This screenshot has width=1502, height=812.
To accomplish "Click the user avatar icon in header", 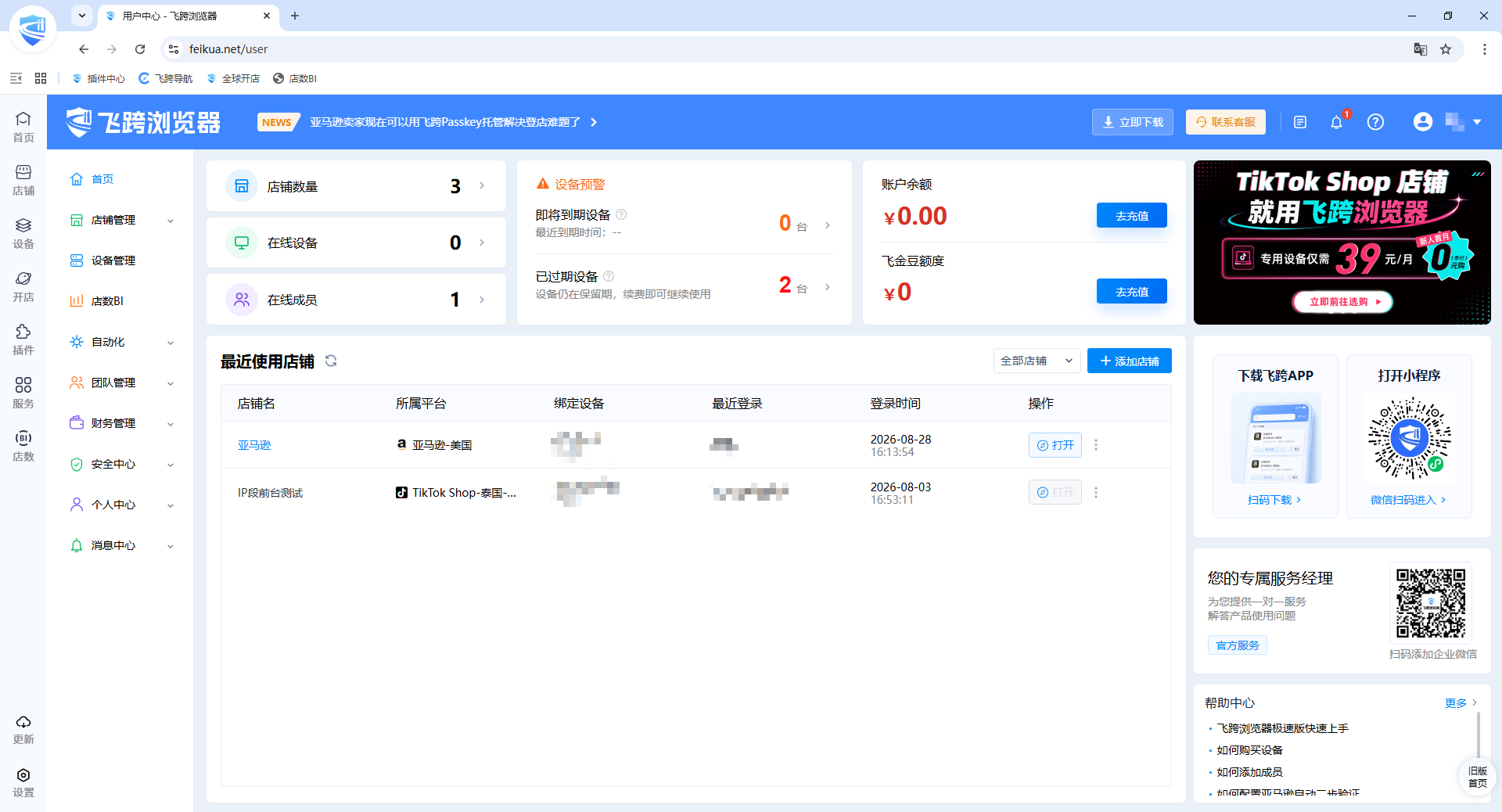I will click(1423, 122).
